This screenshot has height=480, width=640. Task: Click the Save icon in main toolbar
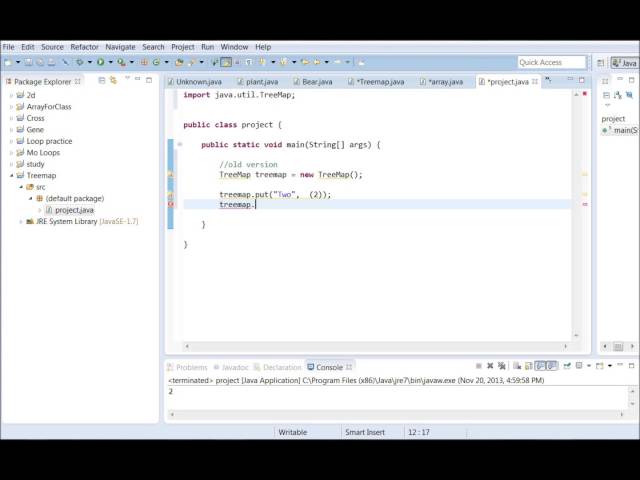(29, 62)
